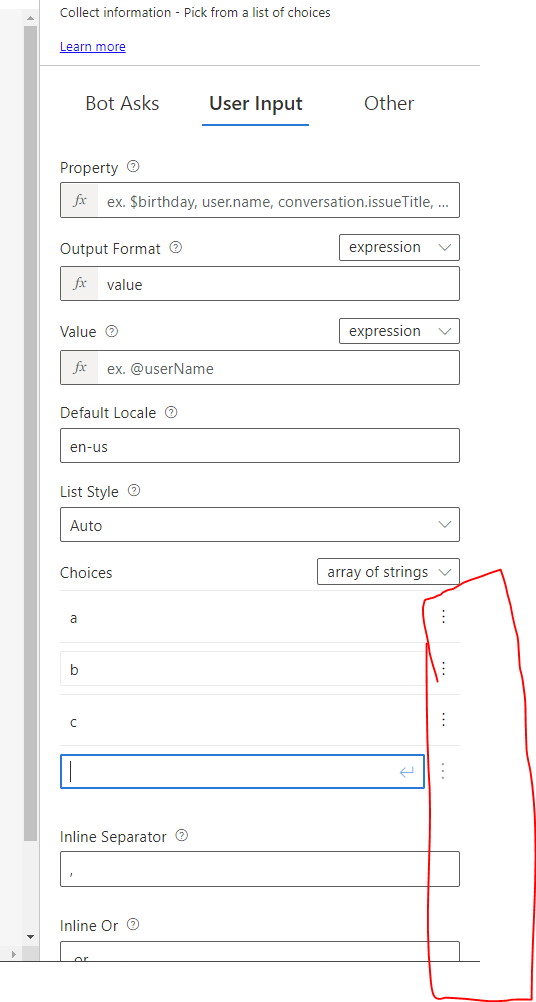Show help for List Style
The width and height of the screenshot is (536, 1002).
pyautogui.click(x=134, y=491)
